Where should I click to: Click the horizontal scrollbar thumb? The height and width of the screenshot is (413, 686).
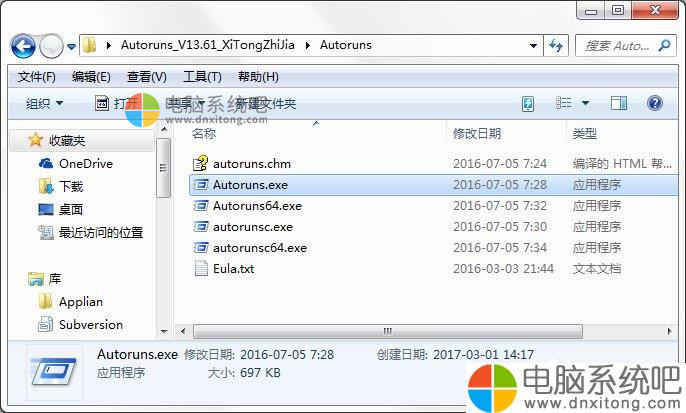pos(388,331)
